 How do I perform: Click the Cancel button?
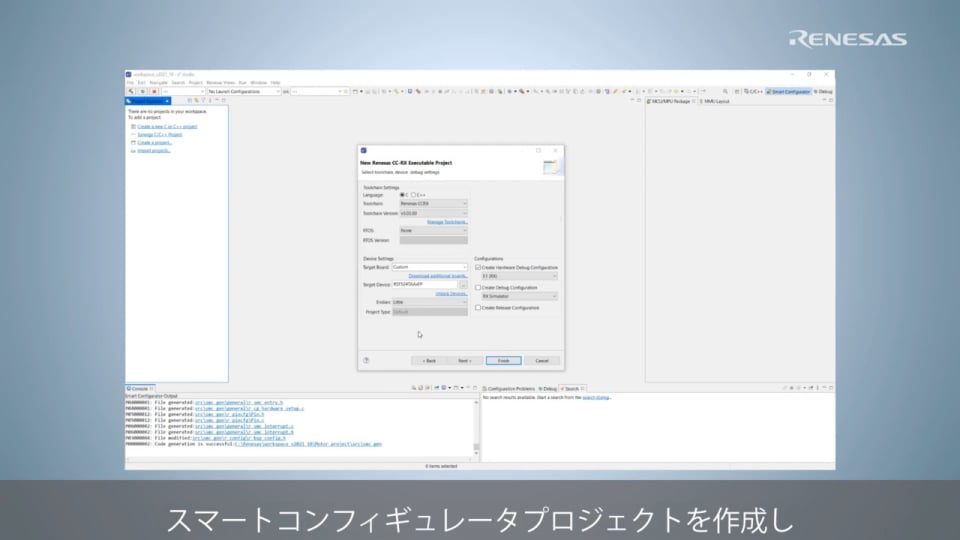click(x=542, y=361)
